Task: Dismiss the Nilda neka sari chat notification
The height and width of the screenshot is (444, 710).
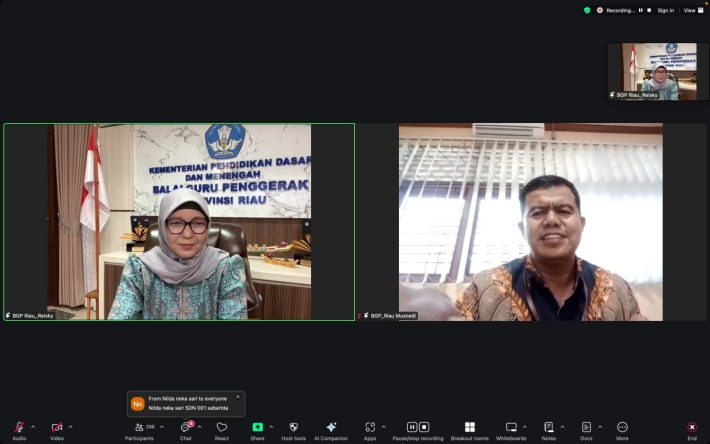Action: (x=238, y=397)
